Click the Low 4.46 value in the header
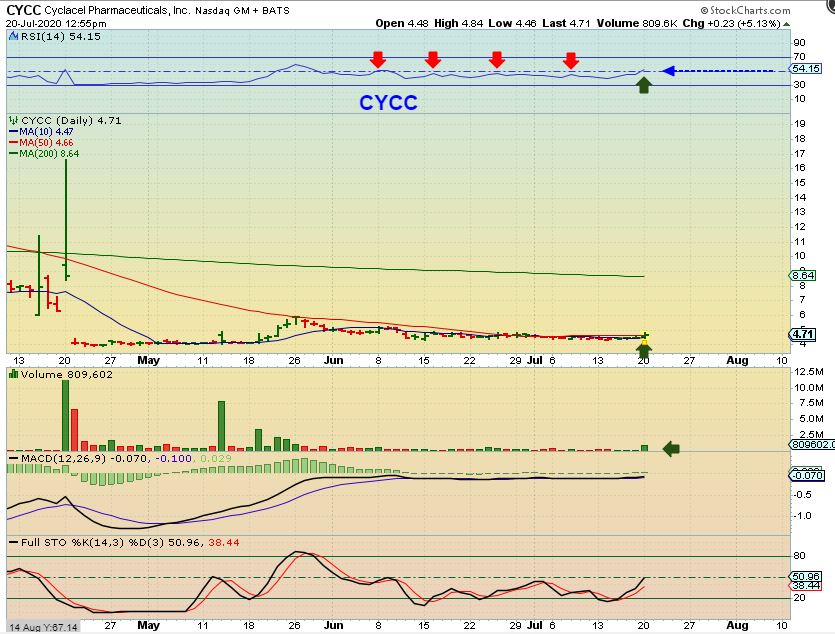This screenshot has height=634, width=835. [x=512, y=23]
